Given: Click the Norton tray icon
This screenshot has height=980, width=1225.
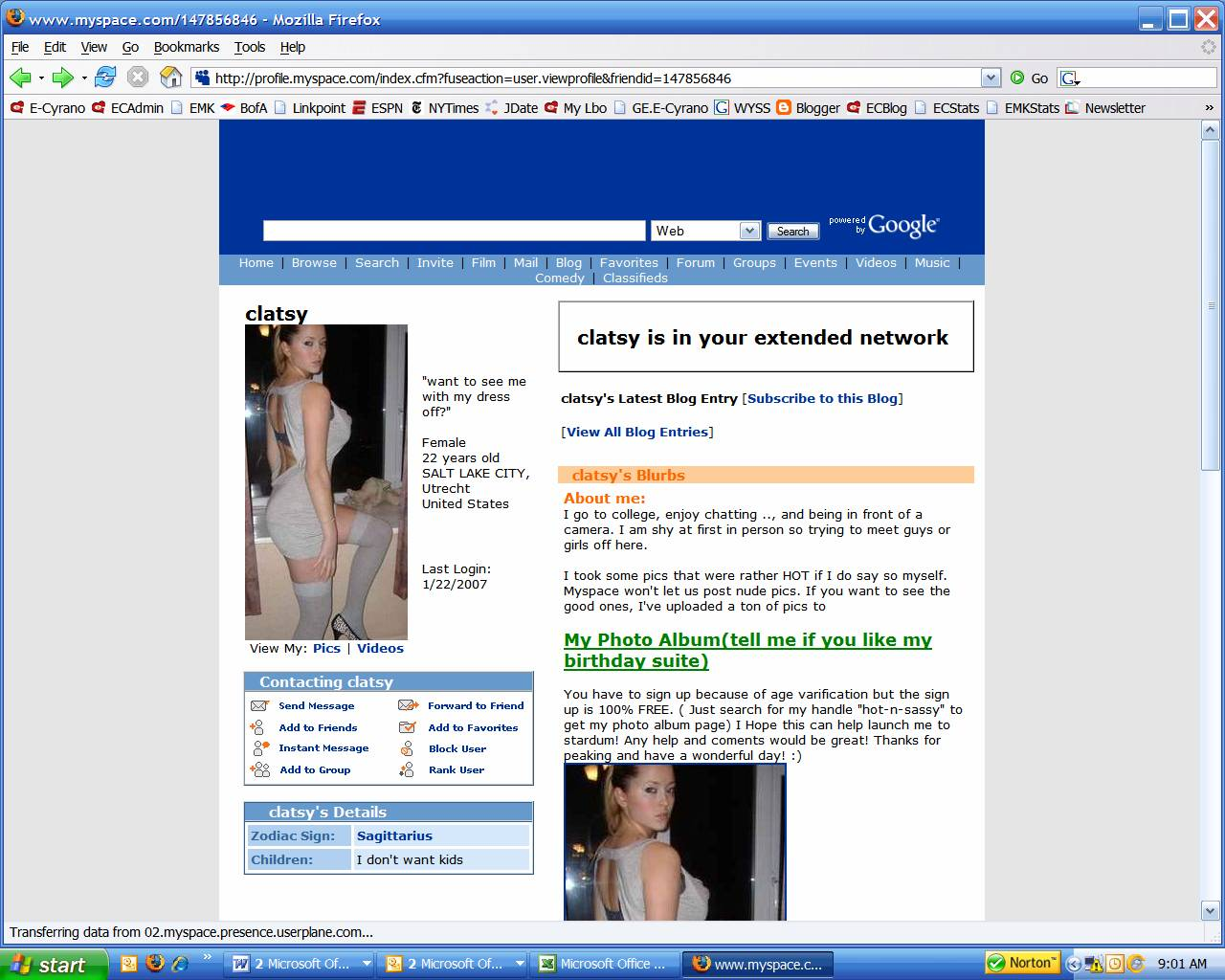Looking at the screenshot, I should (x=1022, y=963).
